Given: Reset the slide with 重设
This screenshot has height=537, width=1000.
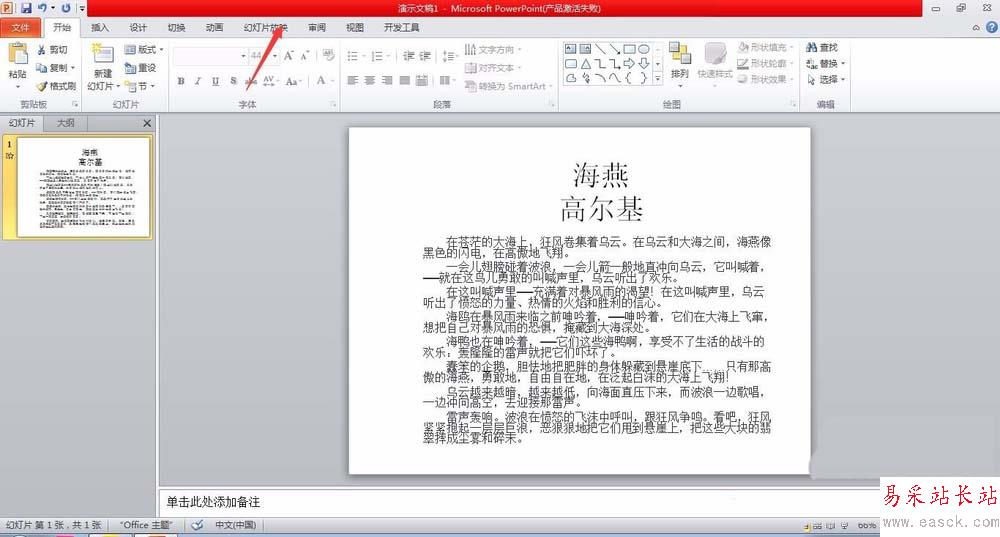Looking at the screenshot, I should [140, 68].
